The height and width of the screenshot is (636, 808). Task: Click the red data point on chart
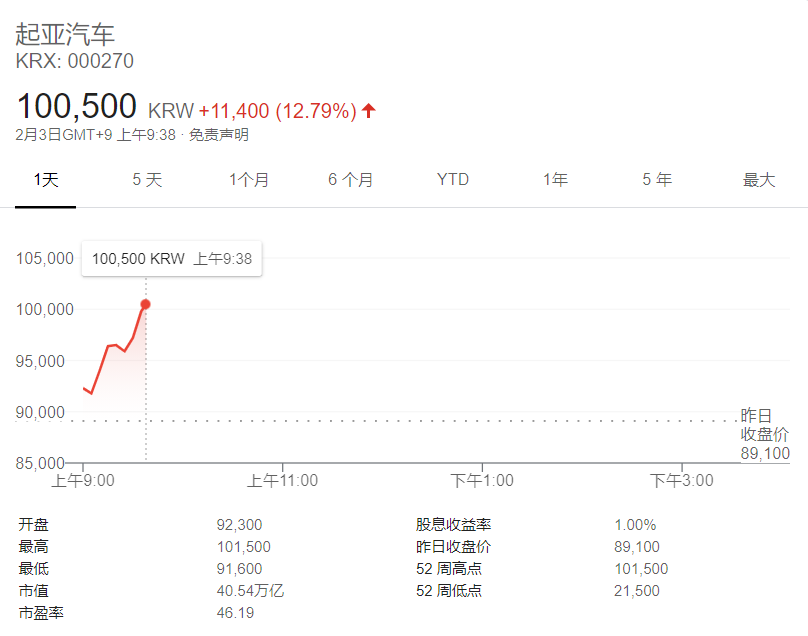tap(146, 304)
